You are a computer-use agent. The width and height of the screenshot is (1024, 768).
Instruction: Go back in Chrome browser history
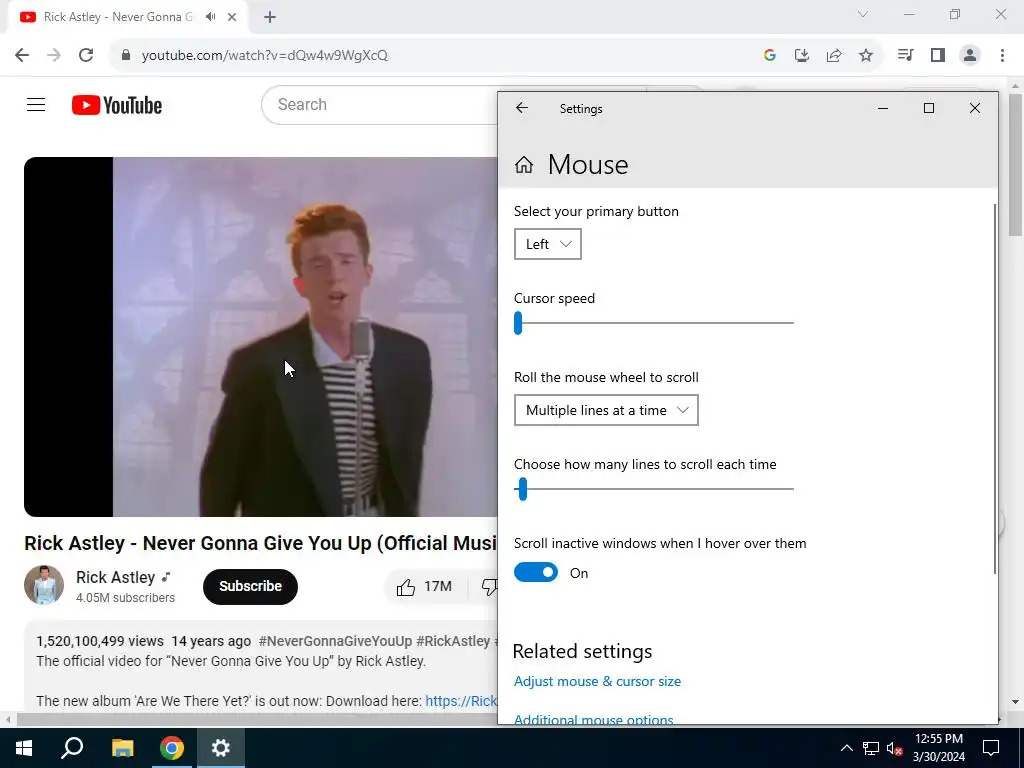tap(22, 56)
